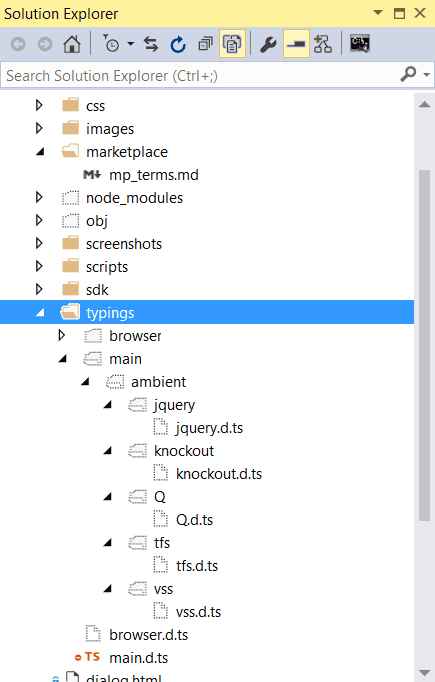
Task: Click the vertical scrollbar thumb
Action: pyautogui.click(x=425, y=345)
